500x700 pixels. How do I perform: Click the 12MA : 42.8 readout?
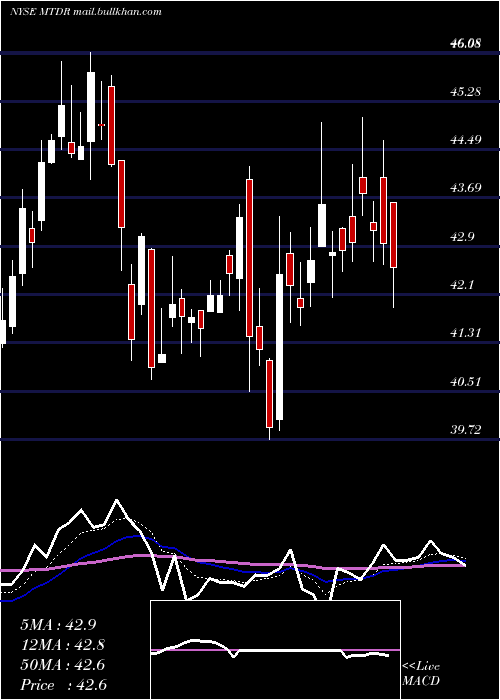62,645
